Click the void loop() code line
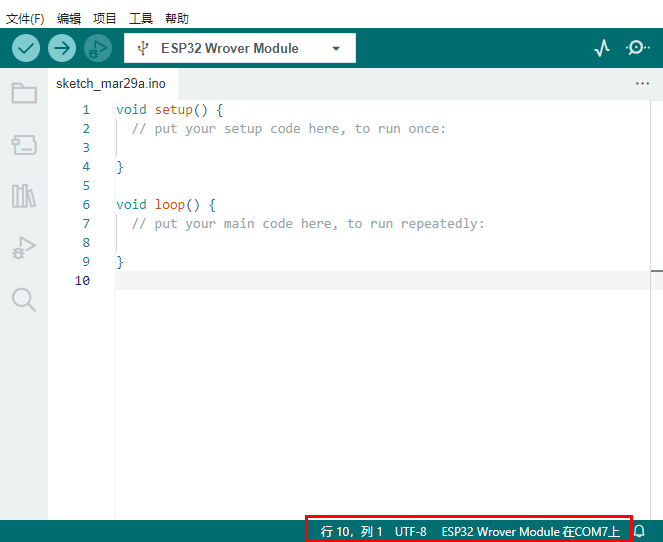 click(166, 205)
